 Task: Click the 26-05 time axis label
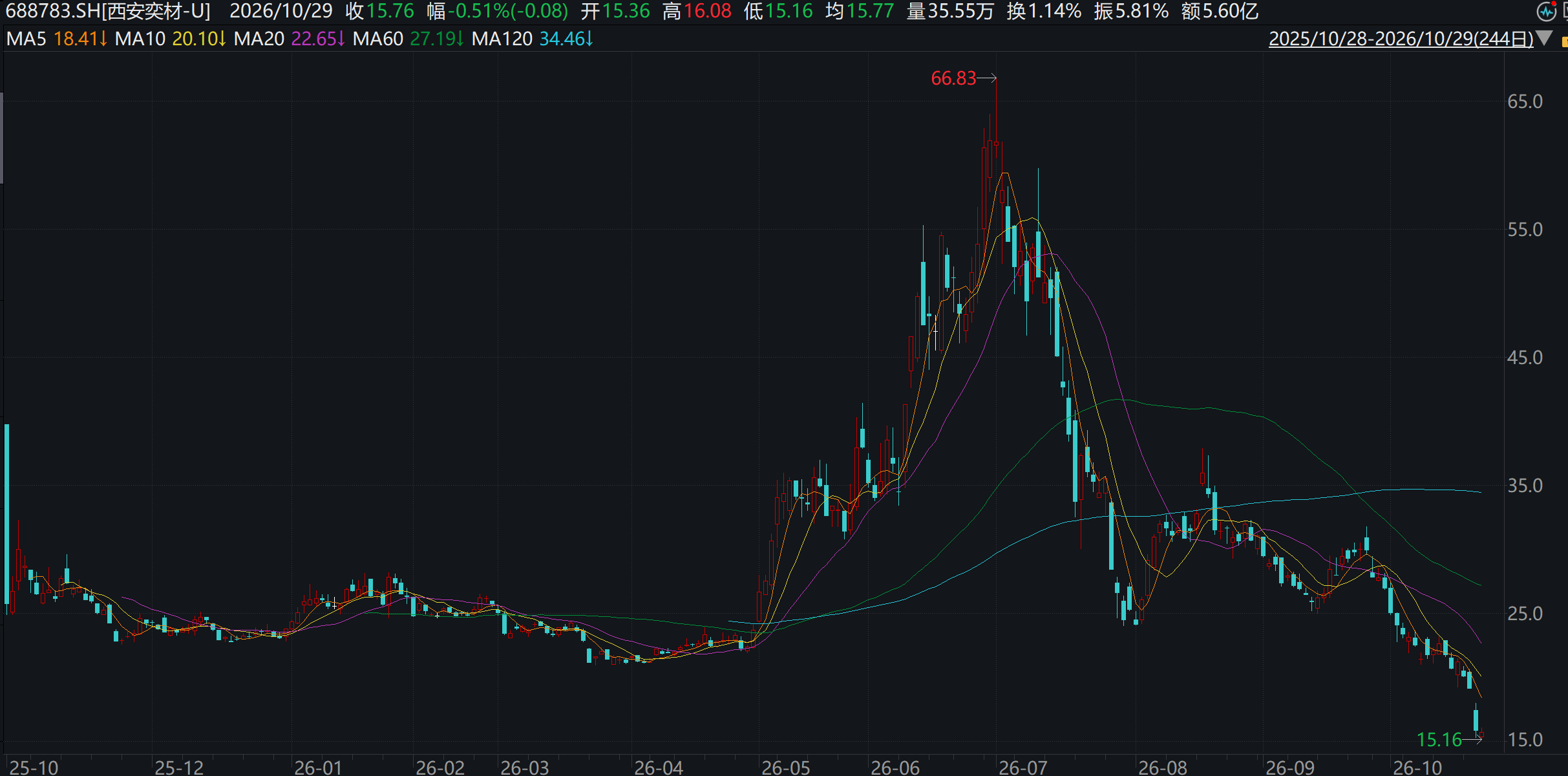786,767
